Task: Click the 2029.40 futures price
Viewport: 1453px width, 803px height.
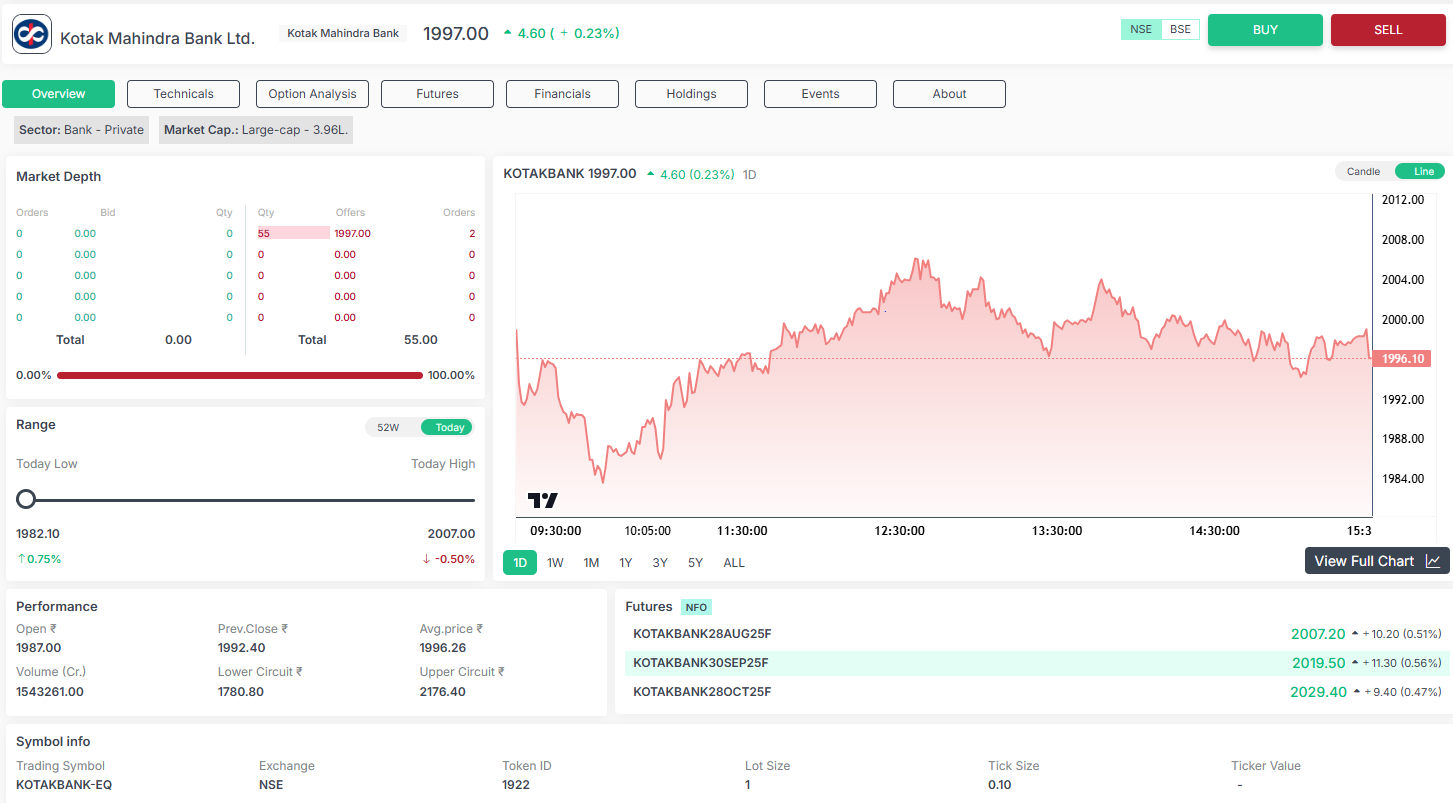Action: pyautogui.click(x=1318, y=692)
